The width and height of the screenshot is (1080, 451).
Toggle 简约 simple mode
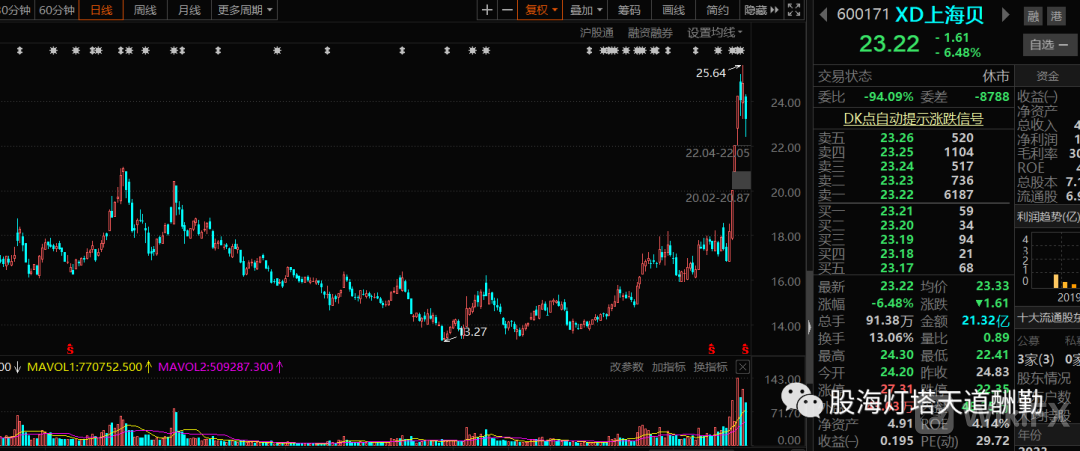[x=717, y=10]
